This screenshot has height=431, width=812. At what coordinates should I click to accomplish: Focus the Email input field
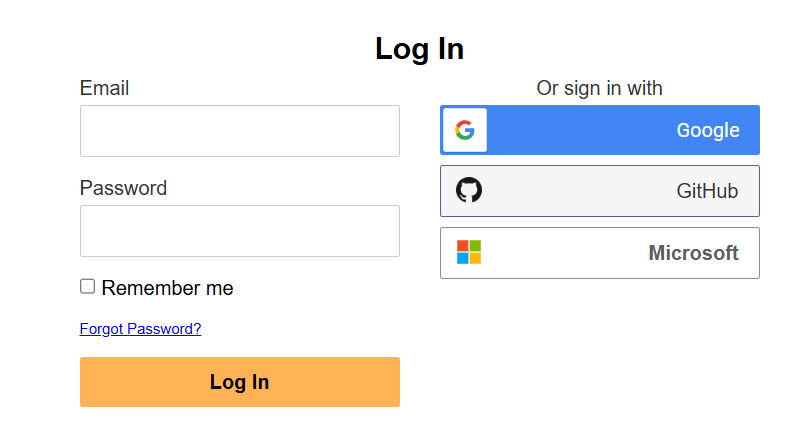pyautogui.click(x=240, y=131)
